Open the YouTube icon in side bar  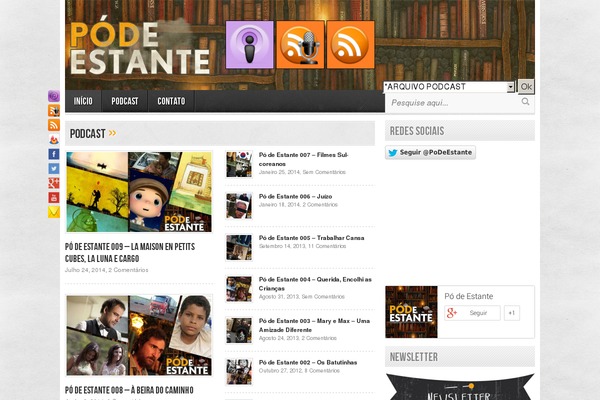[54, 198]
